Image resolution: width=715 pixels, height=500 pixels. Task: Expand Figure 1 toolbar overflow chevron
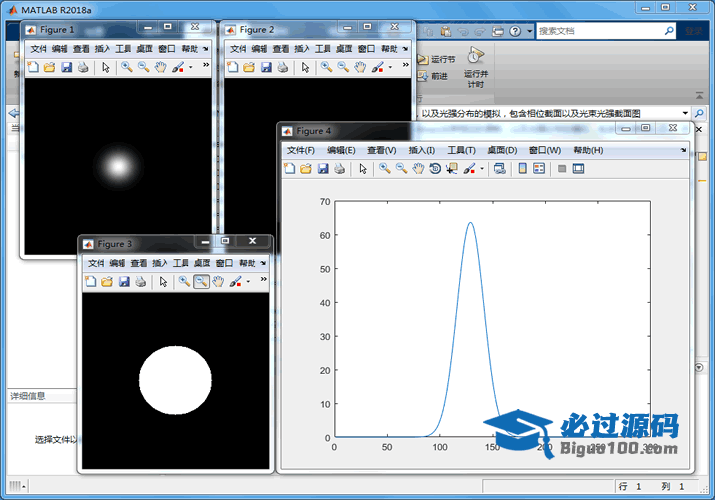pos(206,65)
